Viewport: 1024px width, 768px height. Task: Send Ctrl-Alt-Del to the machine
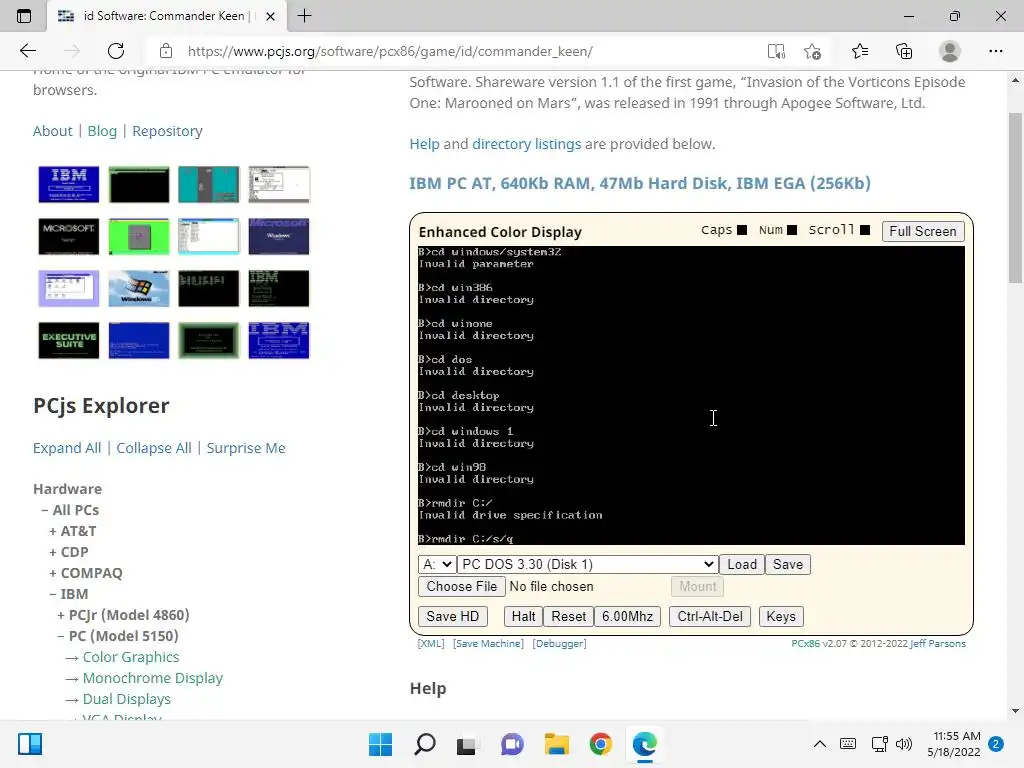pyautogui.click(x=710, y=616)
